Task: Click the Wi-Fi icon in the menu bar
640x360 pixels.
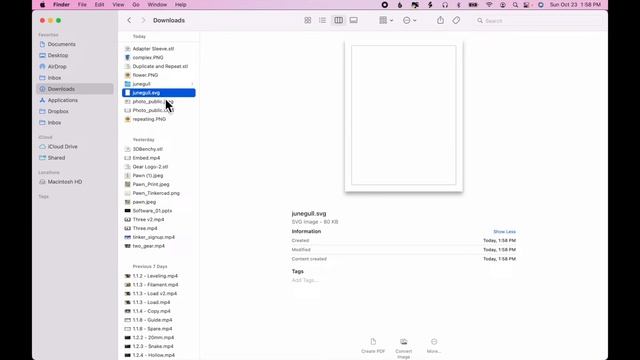Action: (x=489, y=5)
